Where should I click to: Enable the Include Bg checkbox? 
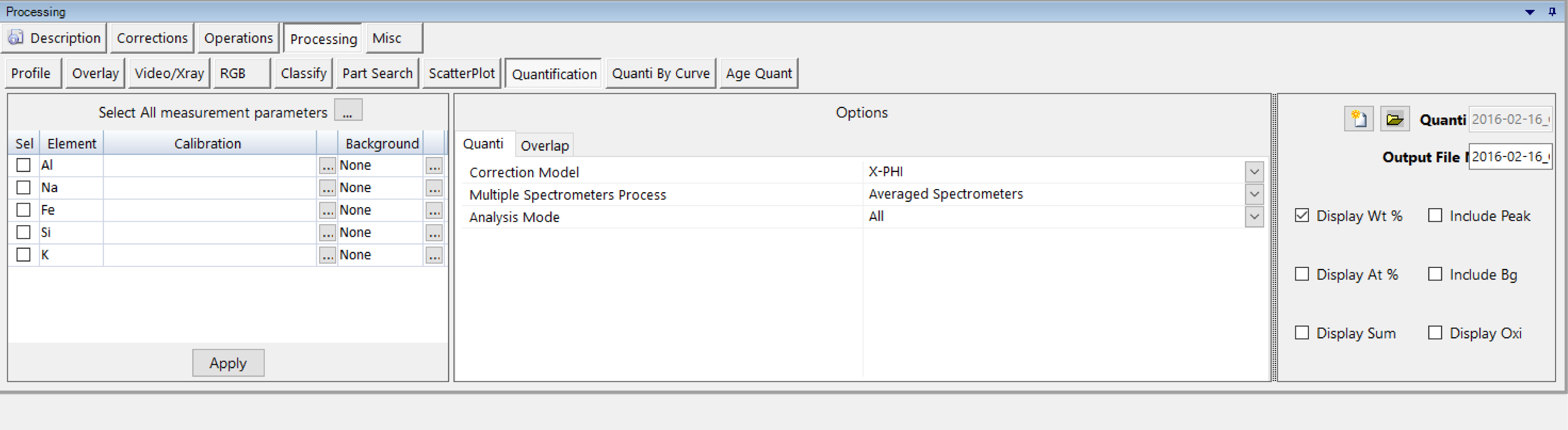pyautogui.click(x=1435, y=274)
